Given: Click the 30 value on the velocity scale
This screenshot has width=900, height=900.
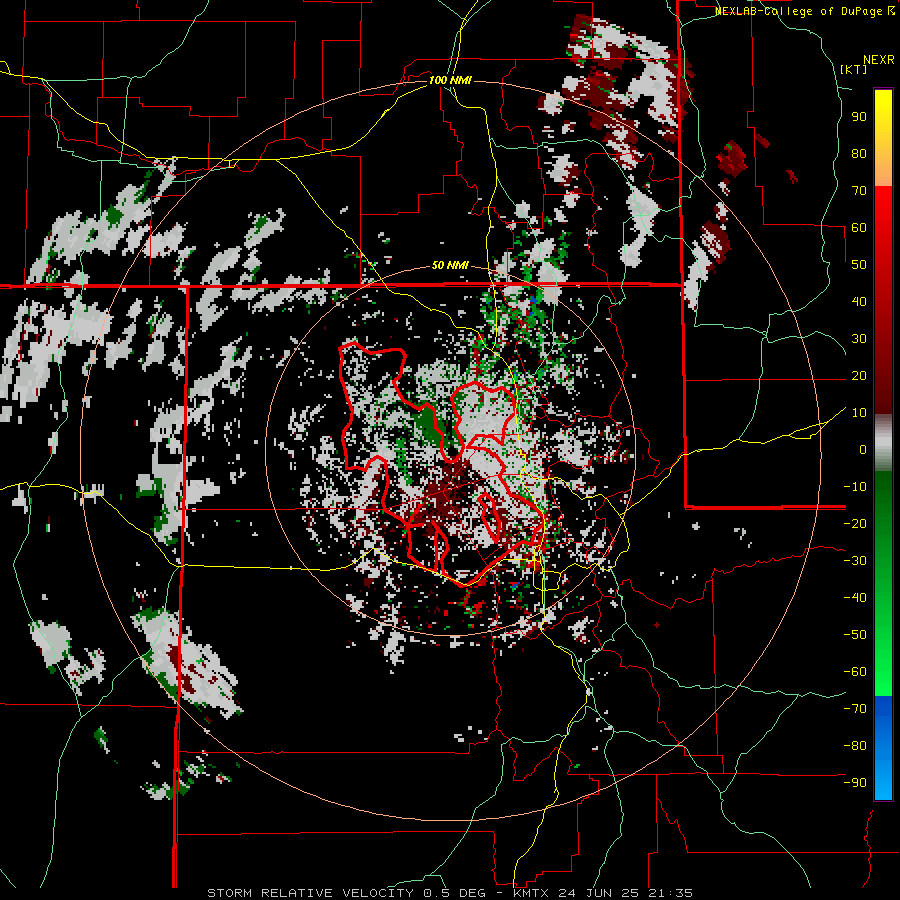Looking at the screenshot, I should click(x=859, y=339).
